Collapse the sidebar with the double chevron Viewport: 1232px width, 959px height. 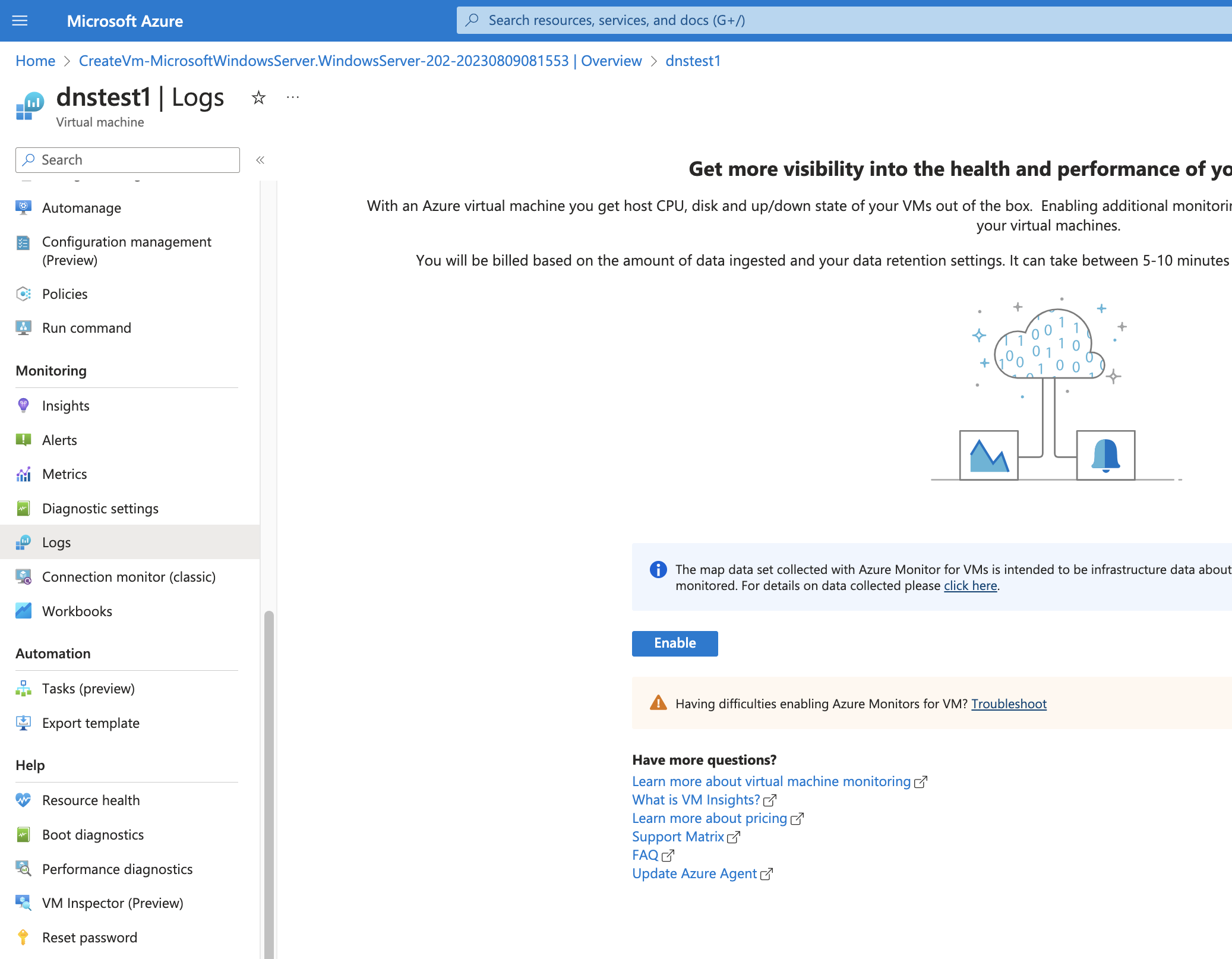click(x=260, y=160)
